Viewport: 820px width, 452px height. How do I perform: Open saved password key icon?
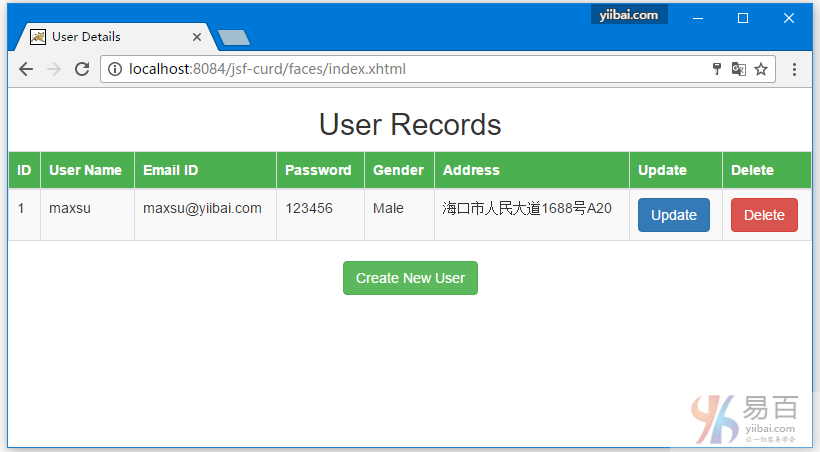click(716, 69)
